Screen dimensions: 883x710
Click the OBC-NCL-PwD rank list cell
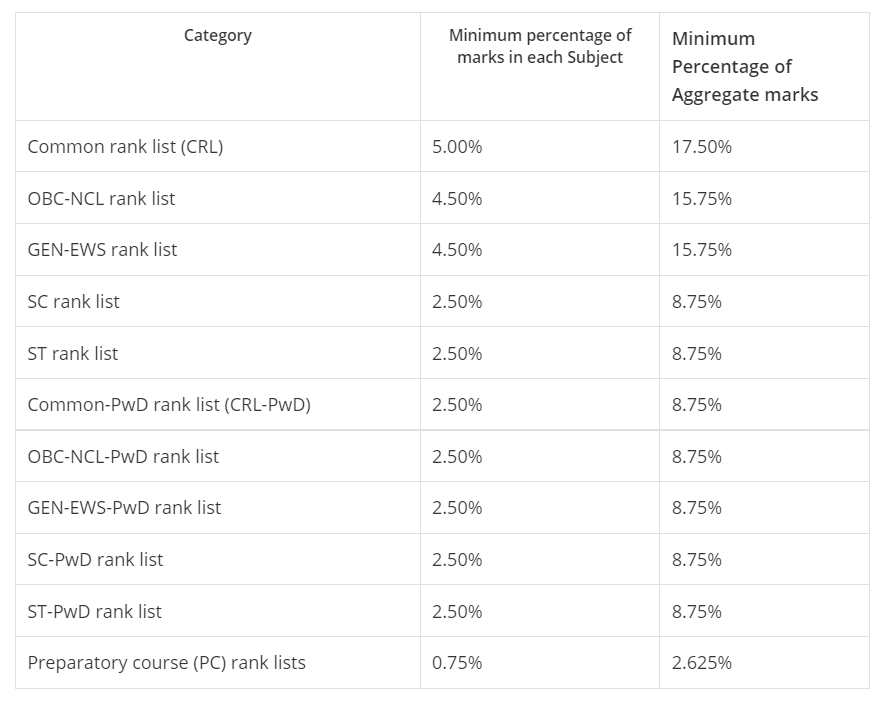pyautogui.click(x=123, y=457)
